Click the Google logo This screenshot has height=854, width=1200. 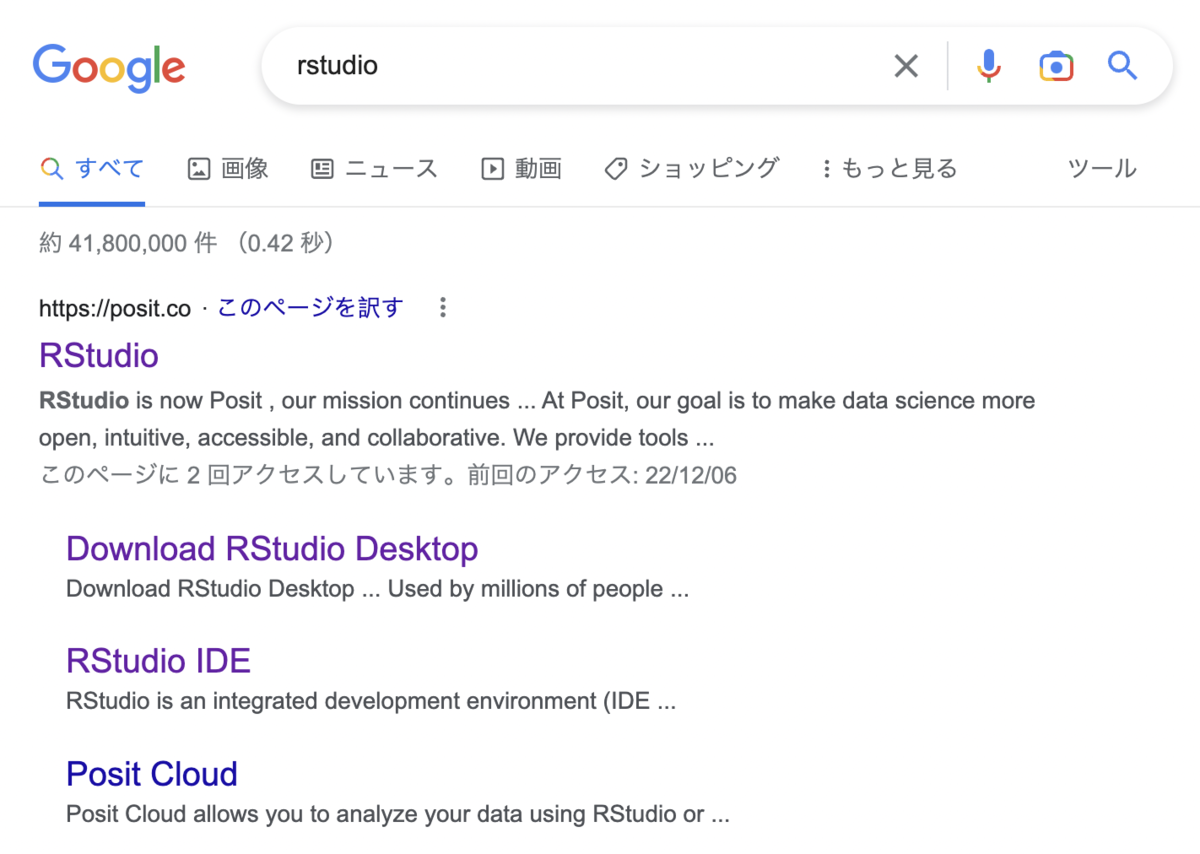point(109,67)
